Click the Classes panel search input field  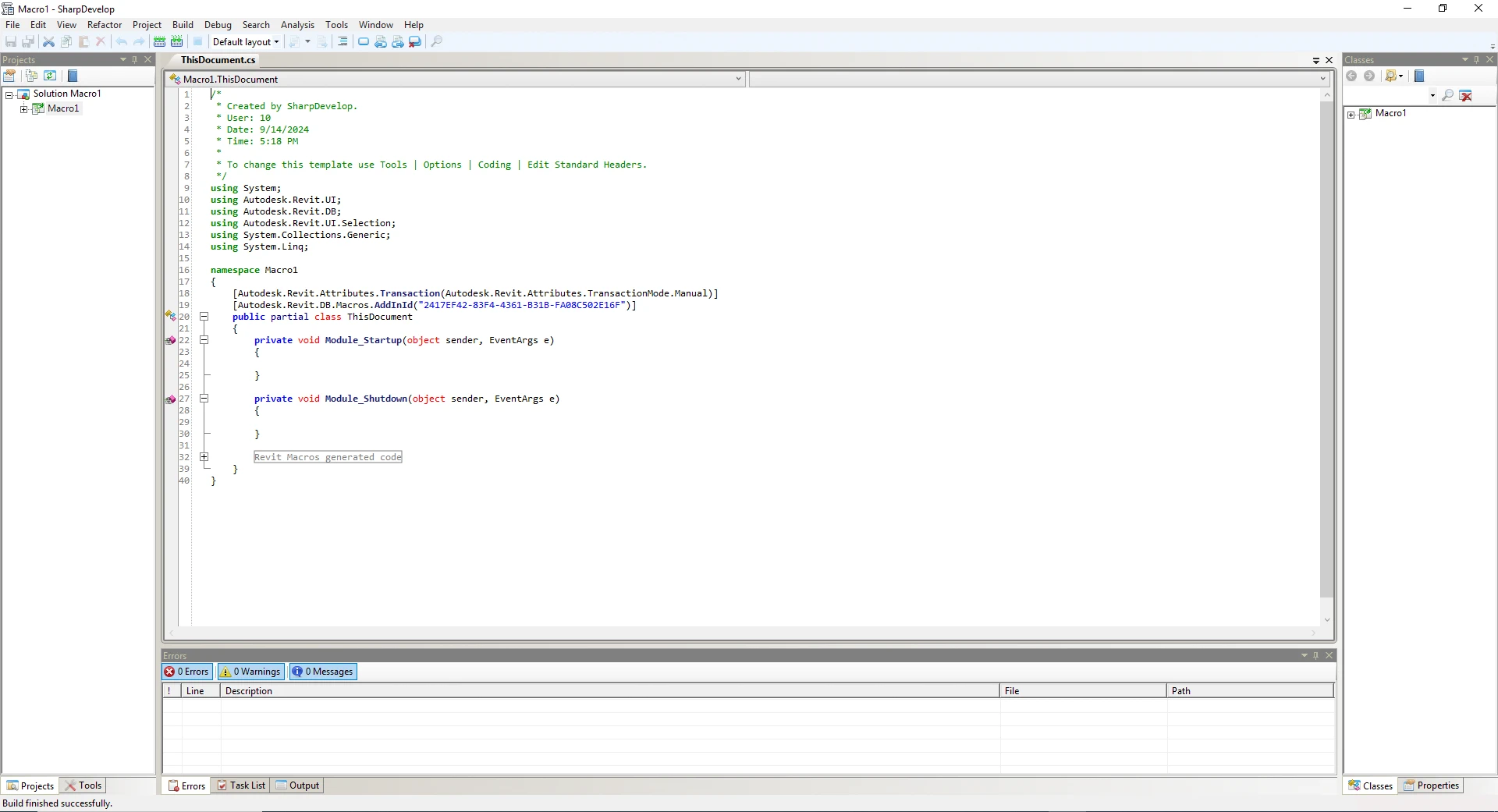(1386, 95)
